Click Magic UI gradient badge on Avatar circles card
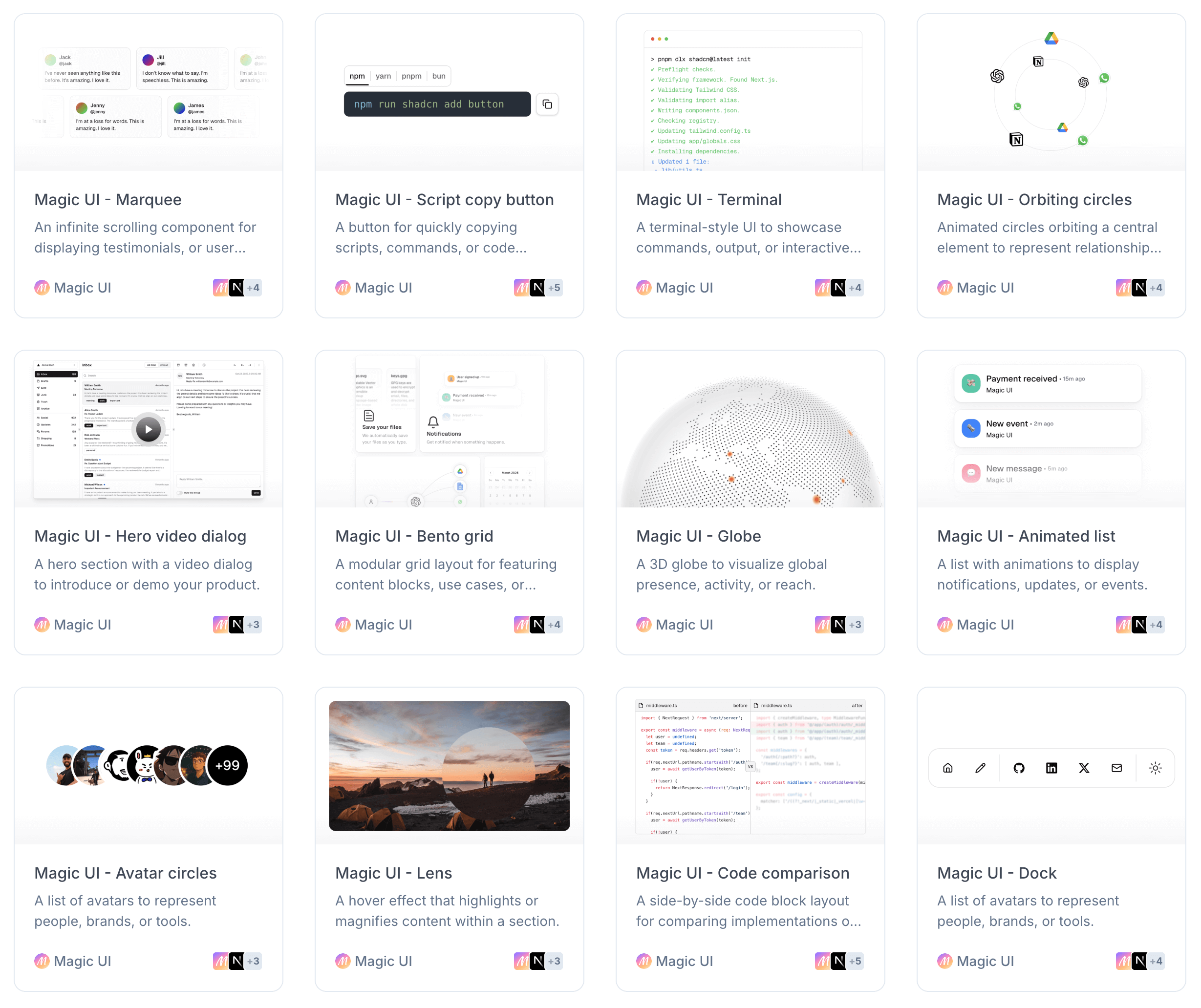Viewport: 1201px width, 1008px height. coord(221,961)
